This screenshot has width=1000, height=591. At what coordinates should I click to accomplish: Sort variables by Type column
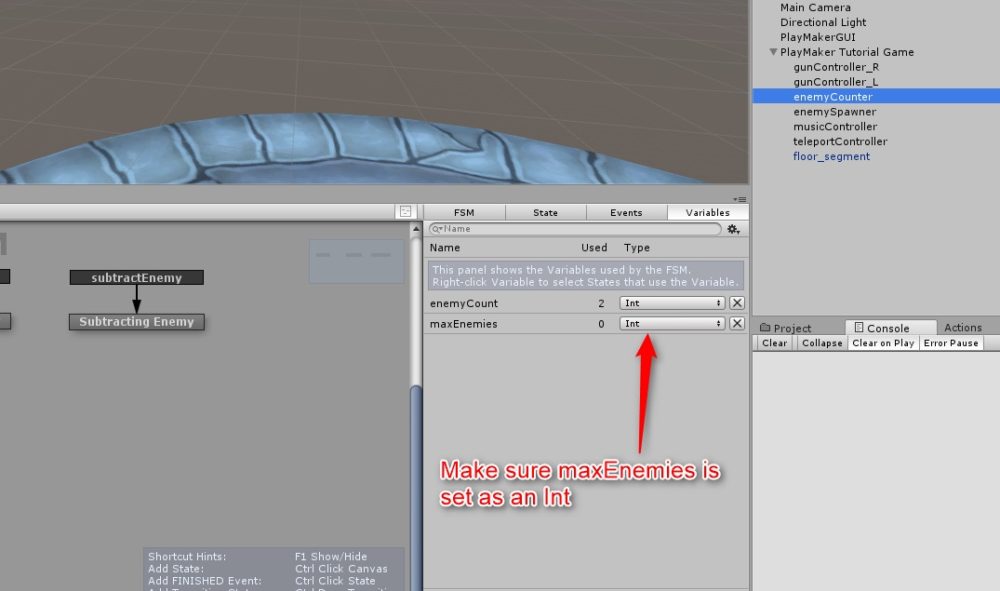coord(636,247)
